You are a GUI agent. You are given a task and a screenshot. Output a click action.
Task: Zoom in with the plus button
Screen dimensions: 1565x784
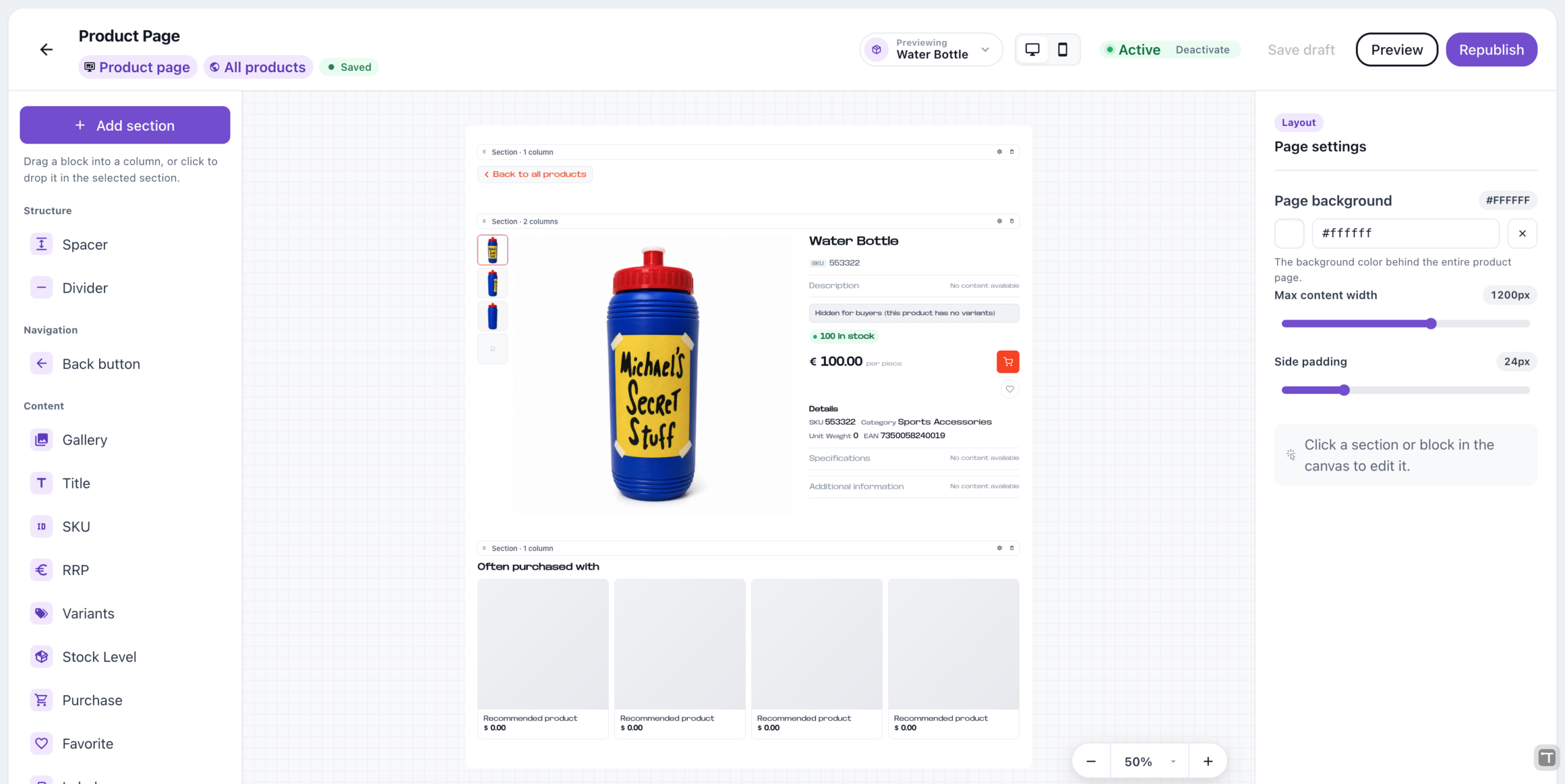pyautogui.click(x=1208, y=761)
